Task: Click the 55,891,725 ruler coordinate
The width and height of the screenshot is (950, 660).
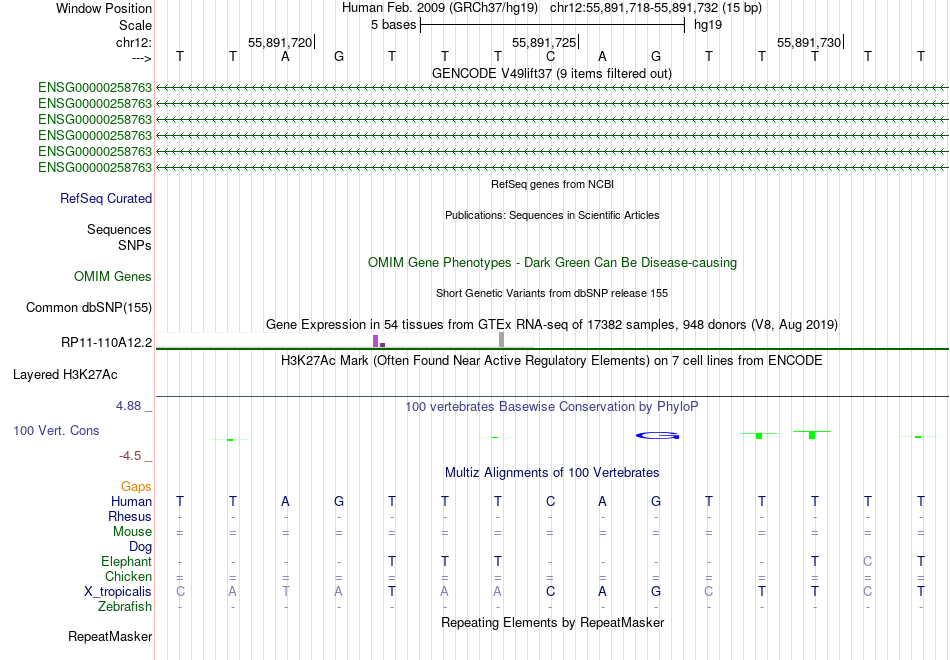Action: tap(544, 42)
